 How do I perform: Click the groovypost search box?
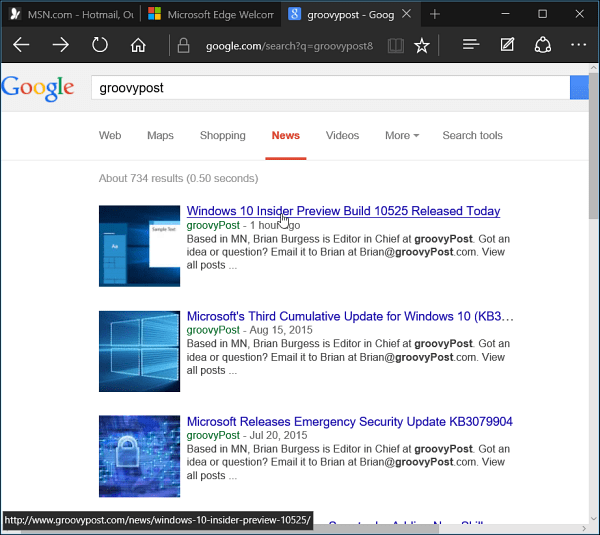click(x=331, y=88)
